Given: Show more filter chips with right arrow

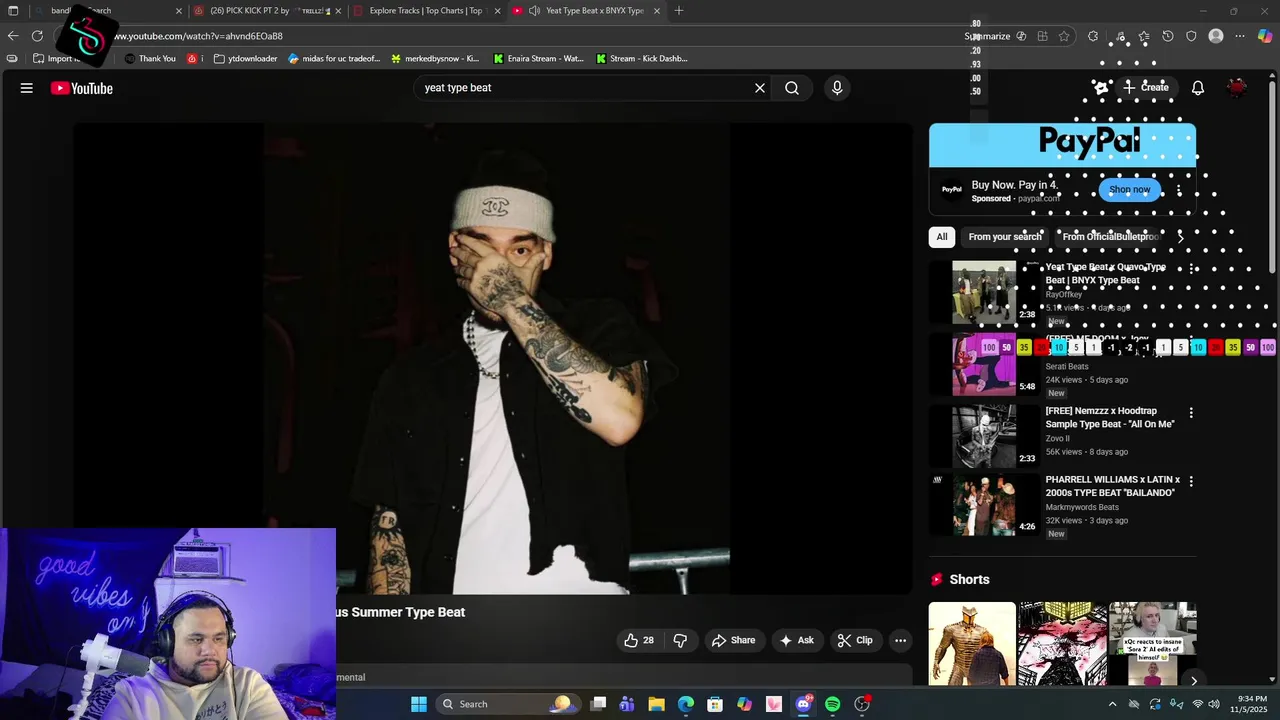Looking at the screenshot, I should click(1180, 237).
